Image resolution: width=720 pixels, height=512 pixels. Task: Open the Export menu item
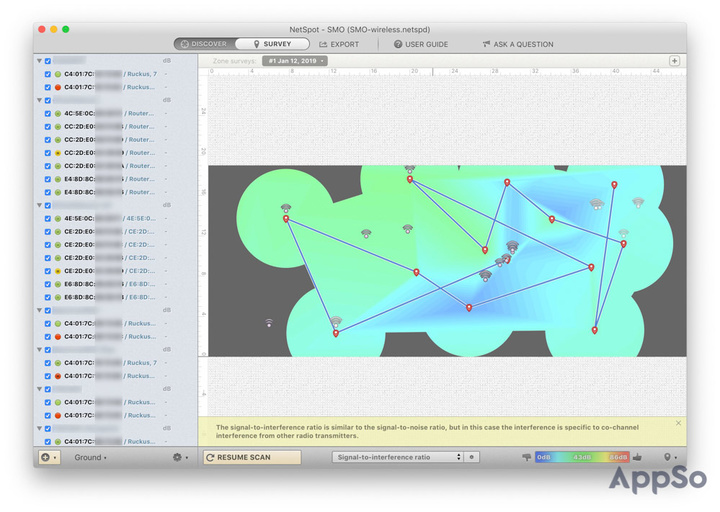(339, 45)
